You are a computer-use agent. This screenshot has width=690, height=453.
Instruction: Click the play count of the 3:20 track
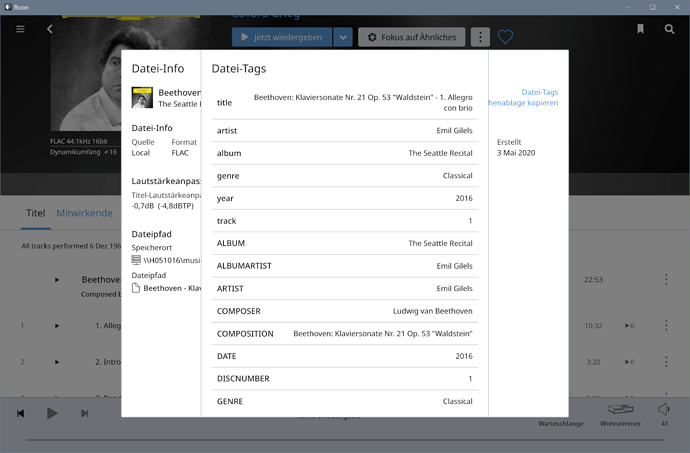629,362
